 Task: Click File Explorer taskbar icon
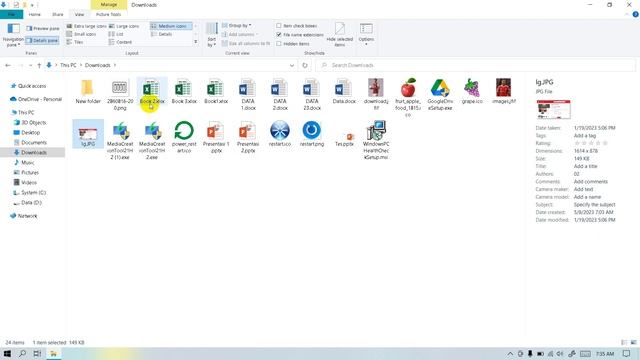[x=53, y=353]
